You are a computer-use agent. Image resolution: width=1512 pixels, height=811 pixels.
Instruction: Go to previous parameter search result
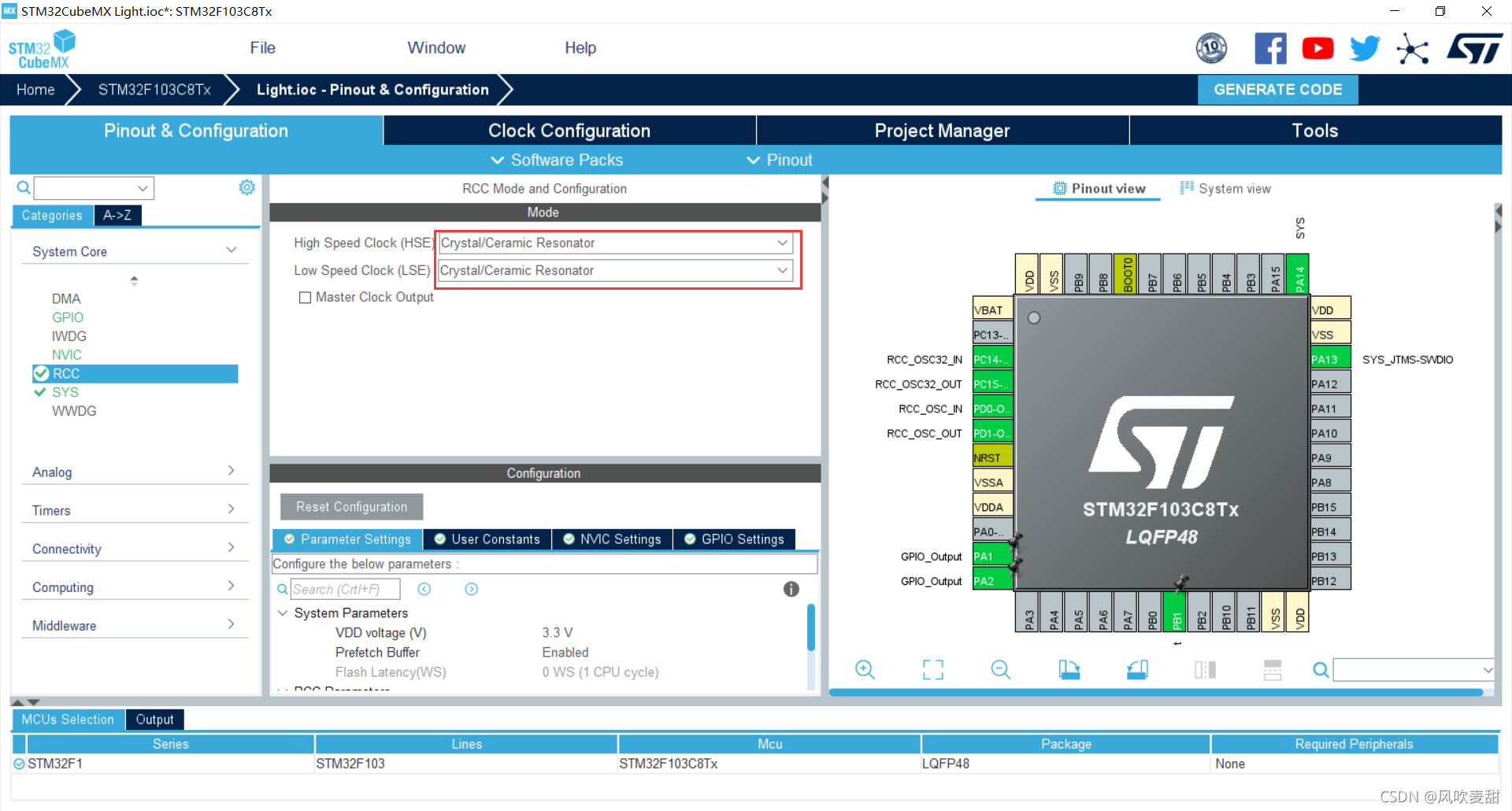coord(424,589)
